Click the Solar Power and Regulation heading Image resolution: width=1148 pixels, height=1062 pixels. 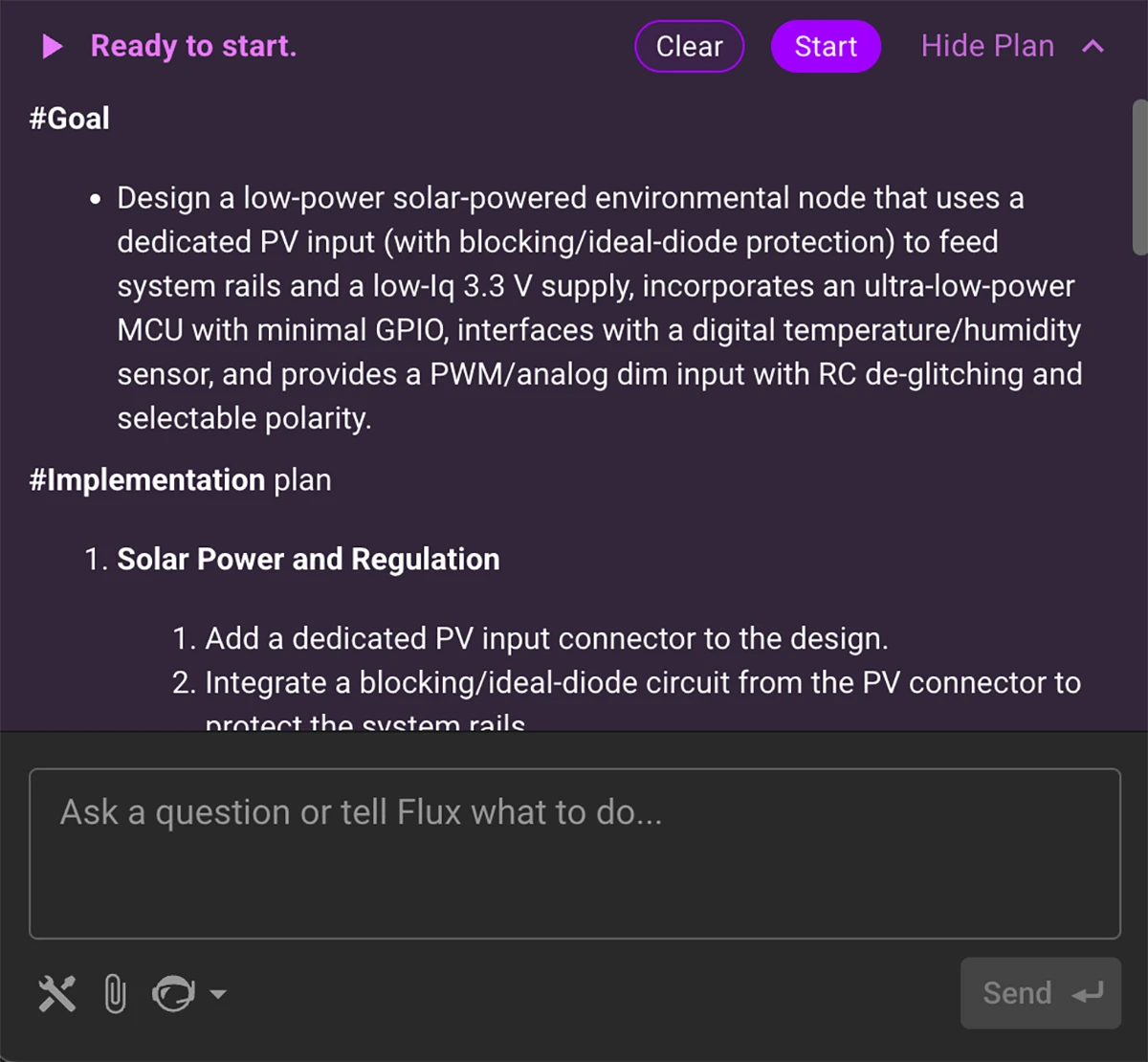[x=308, y=559]
